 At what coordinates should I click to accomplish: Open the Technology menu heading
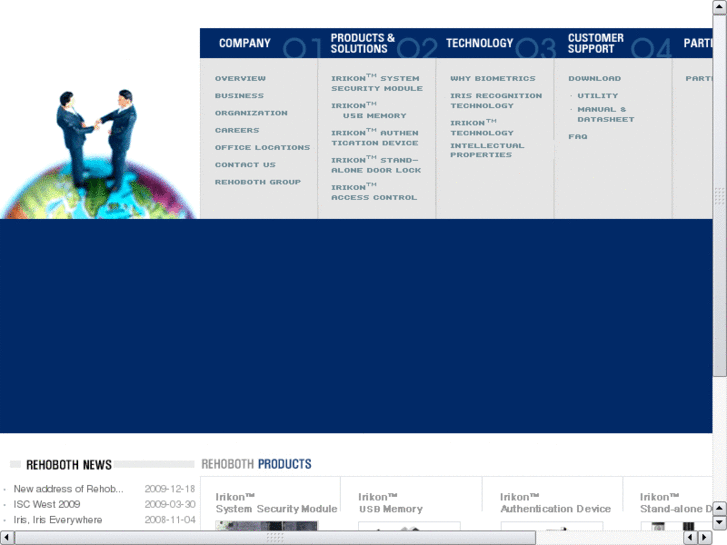pos(479,43)
